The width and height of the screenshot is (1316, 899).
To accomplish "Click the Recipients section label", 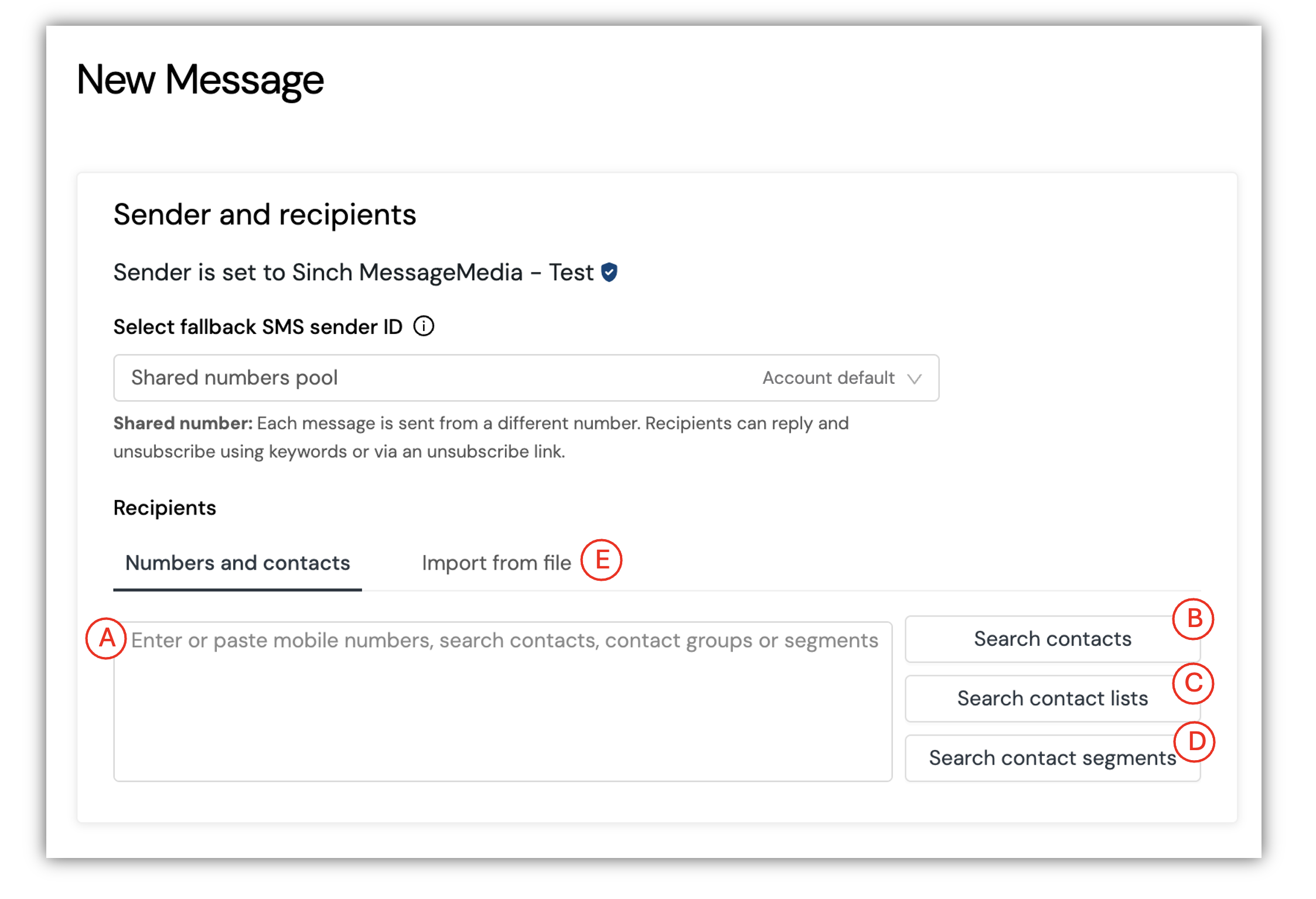I will pyautogui.click(x=165, y=508).
